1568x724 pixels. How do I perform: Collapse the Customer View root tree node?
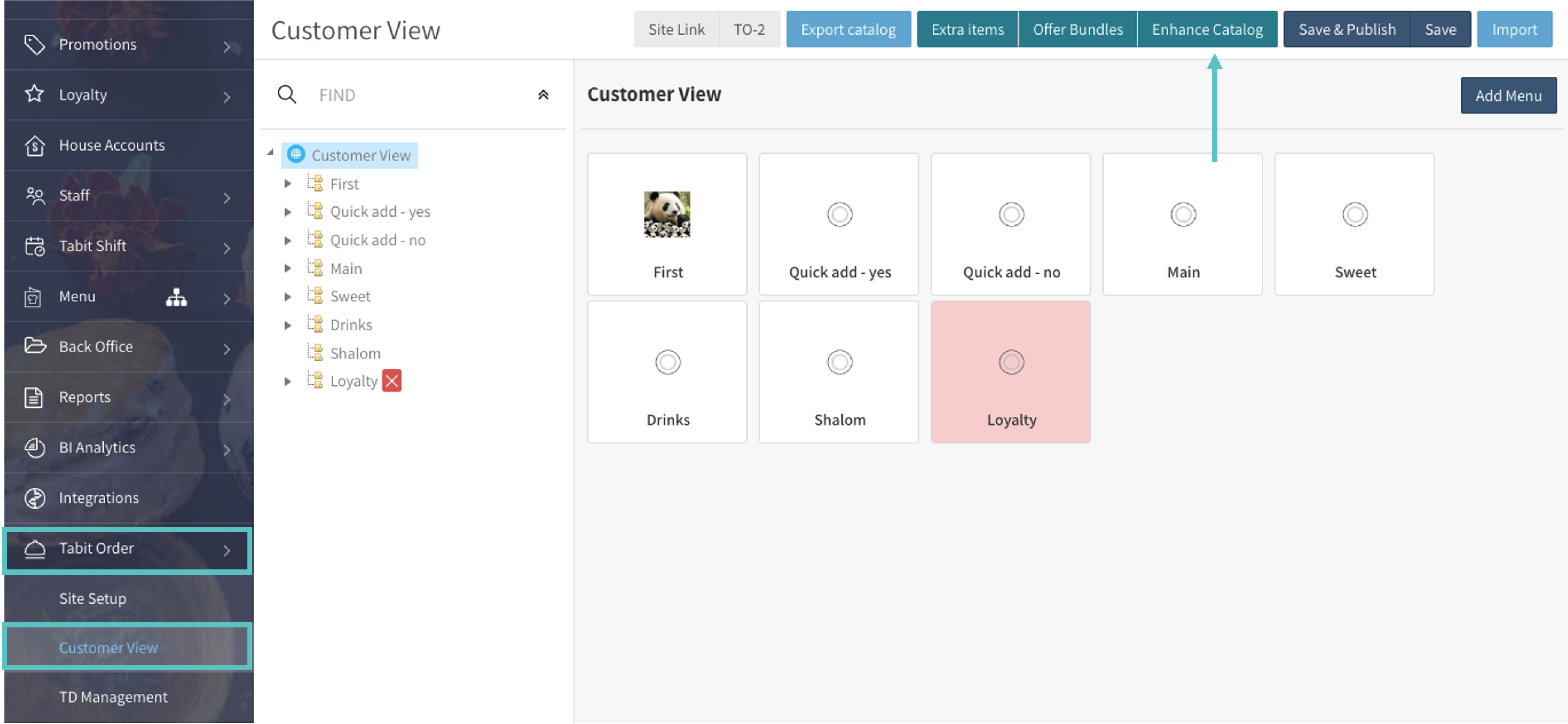(270, 152)
